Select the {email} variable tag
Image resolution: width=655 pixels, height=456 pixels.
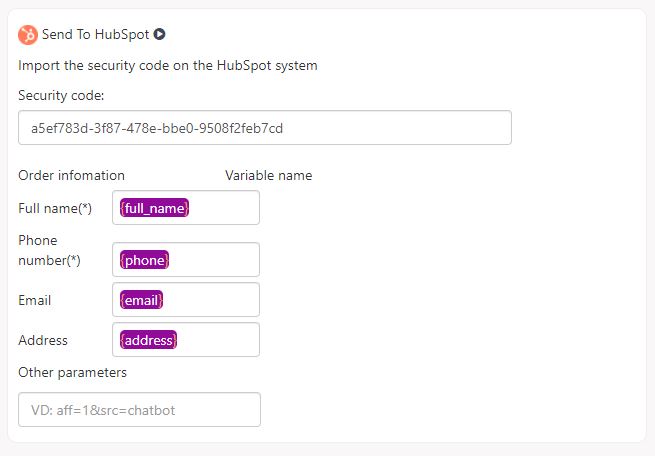141,300
